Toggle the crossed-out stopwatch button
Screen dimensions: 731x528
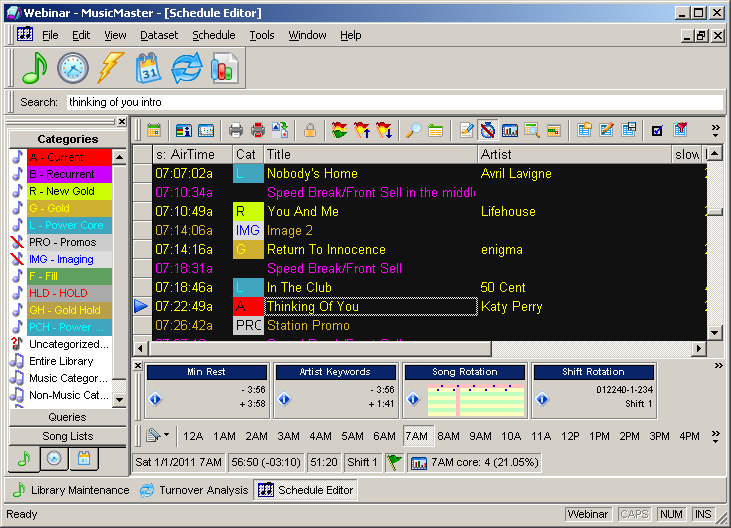click(x=488, y=130)
